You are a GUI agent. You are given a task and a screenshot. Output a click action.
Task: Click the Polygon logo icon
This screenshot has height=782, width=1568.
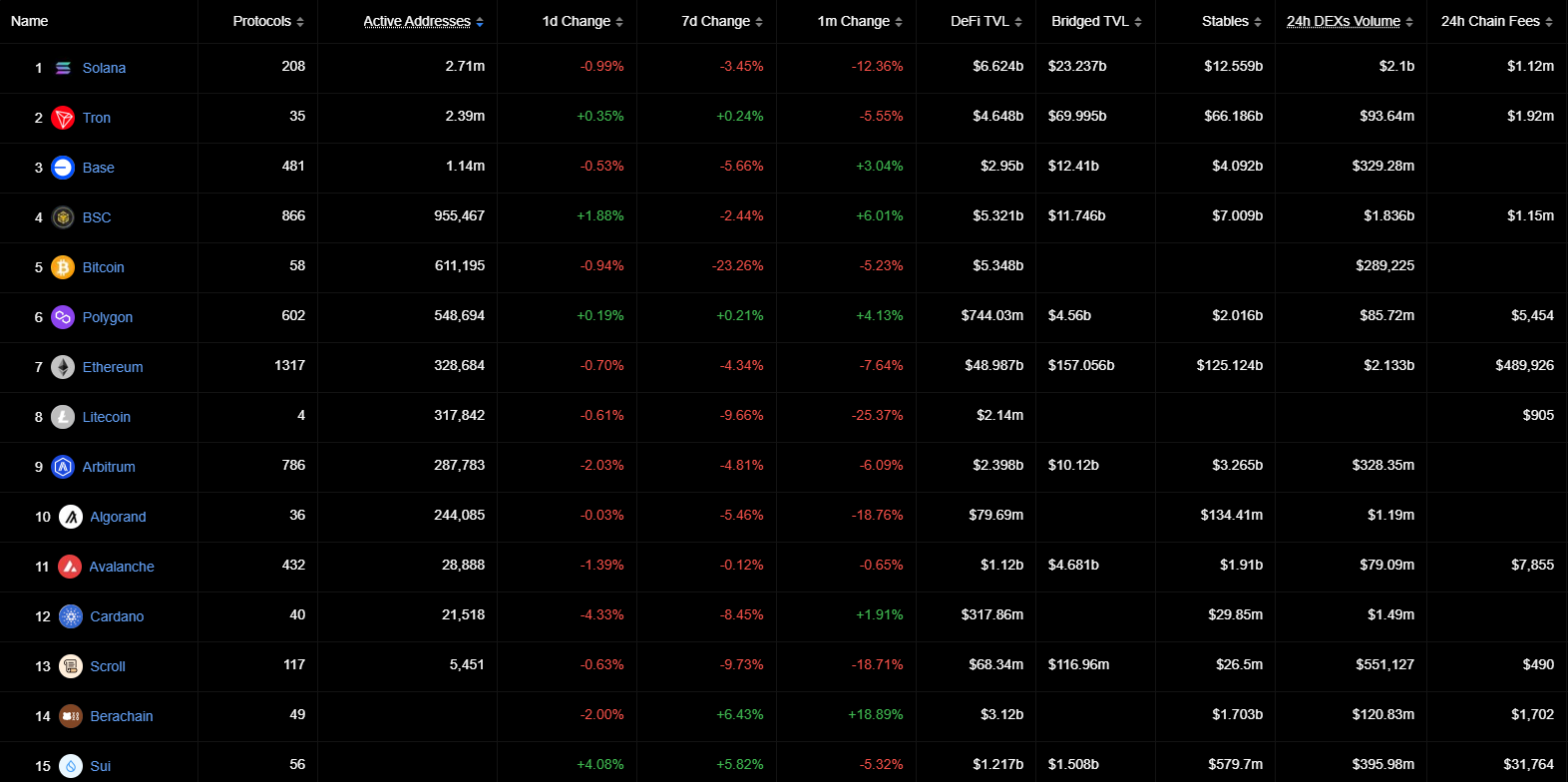[62, 317]
